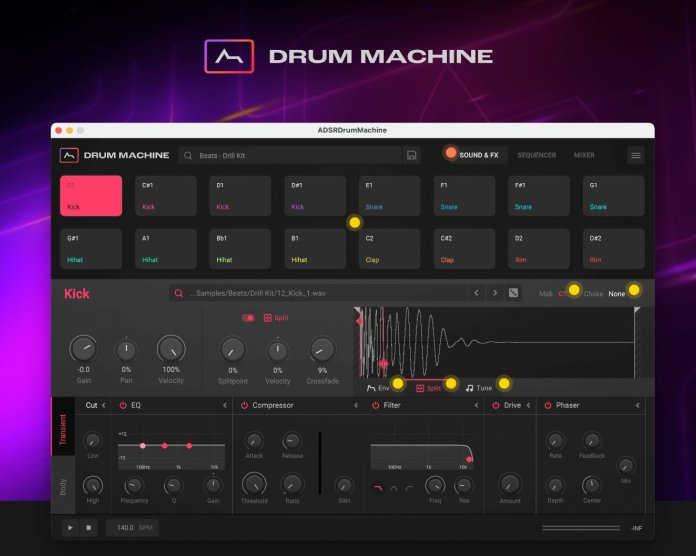Collapse the Filter module chevron
Image resolution: width=696 pixels, height=556 pixels.
click(476, 405)
